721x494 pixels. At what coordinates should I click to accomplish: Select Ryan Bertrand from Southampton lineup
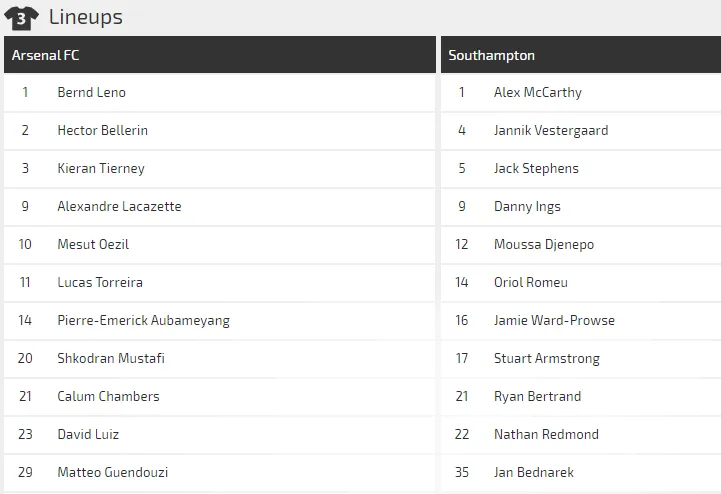coord(537,396)
